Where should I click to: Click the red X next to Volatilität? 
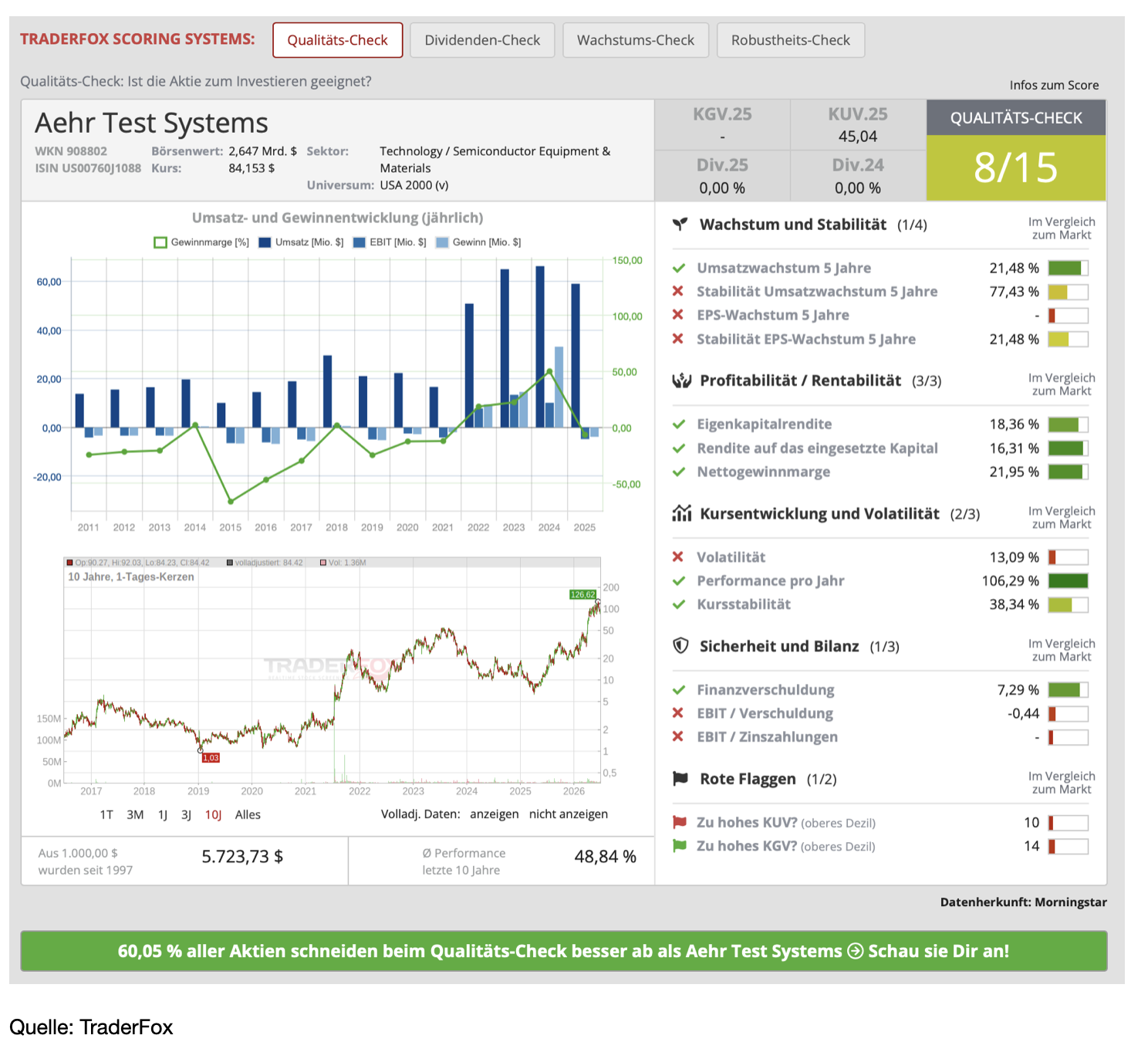click(x=678, y=557)
